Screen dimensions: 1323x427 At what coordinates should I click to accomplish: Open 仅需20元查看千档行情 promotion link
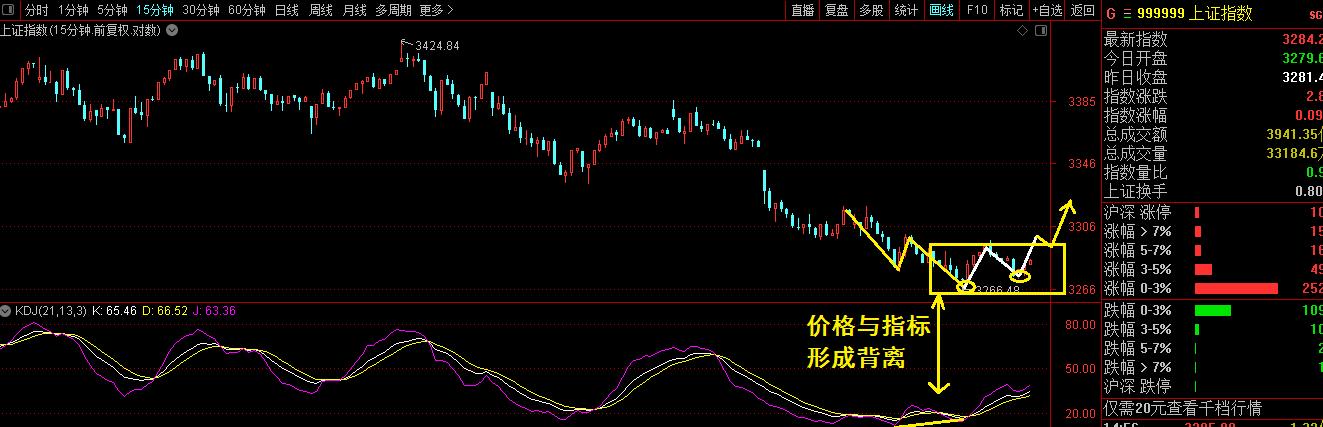click(1182, 408)
